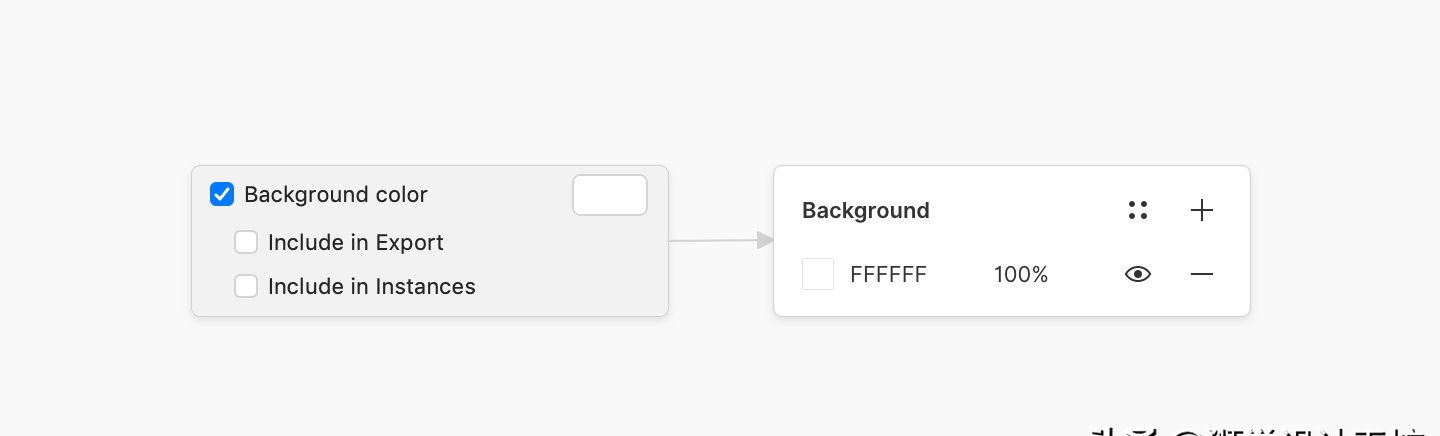Open the Background style library dots icon
1440x436 pixels.
click(x=1137, y=210)
